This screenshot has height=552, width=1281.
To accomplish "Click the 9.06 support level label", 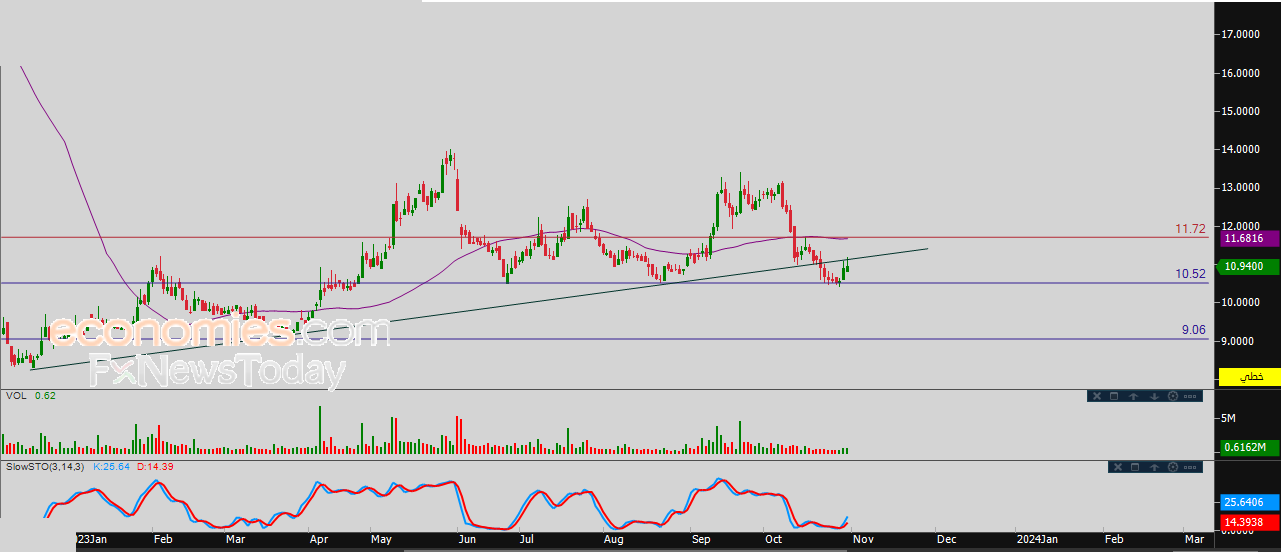I will click(1194, 329).
